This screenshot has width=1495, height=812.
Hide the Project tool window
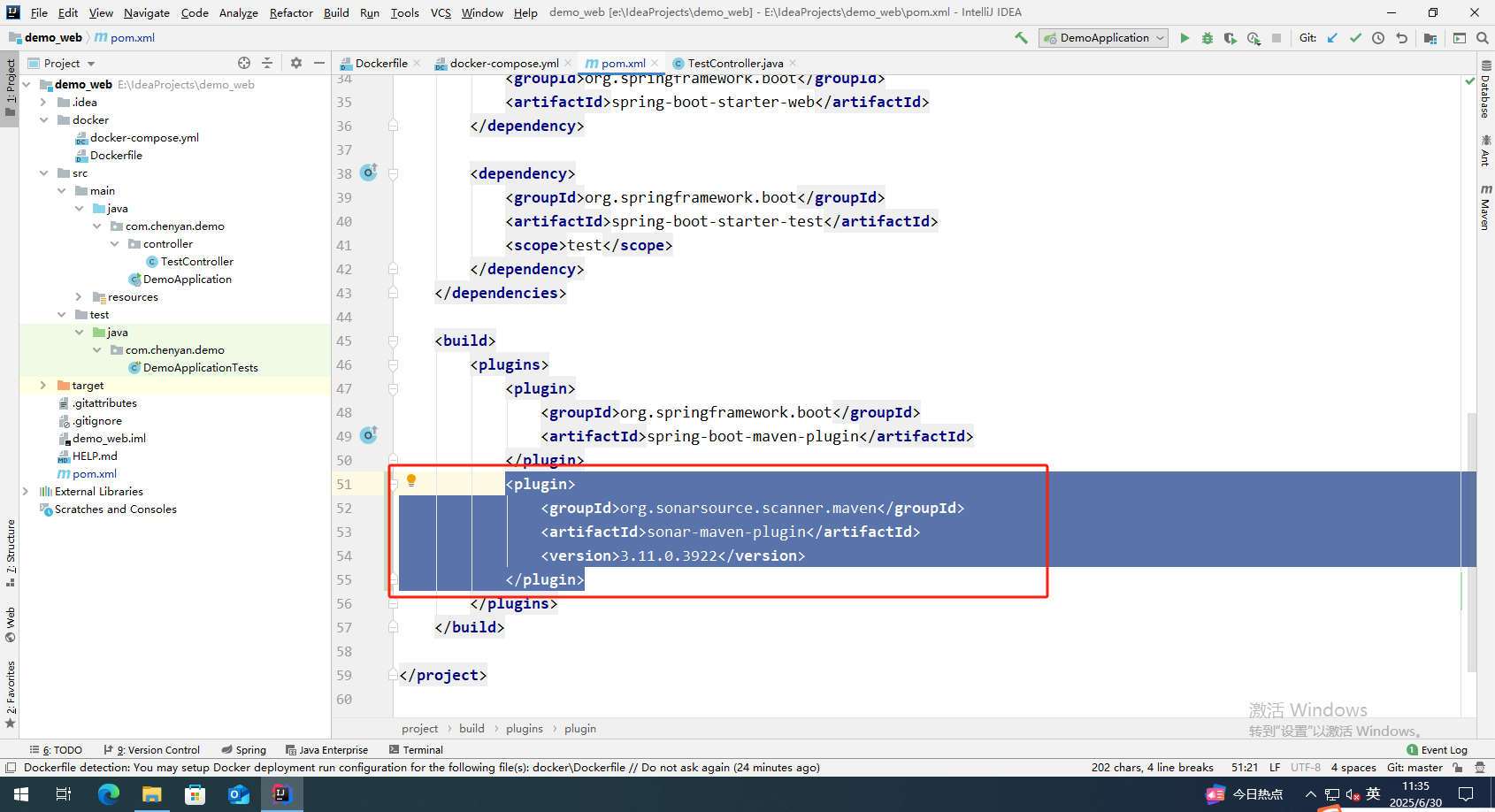[319, 63]
